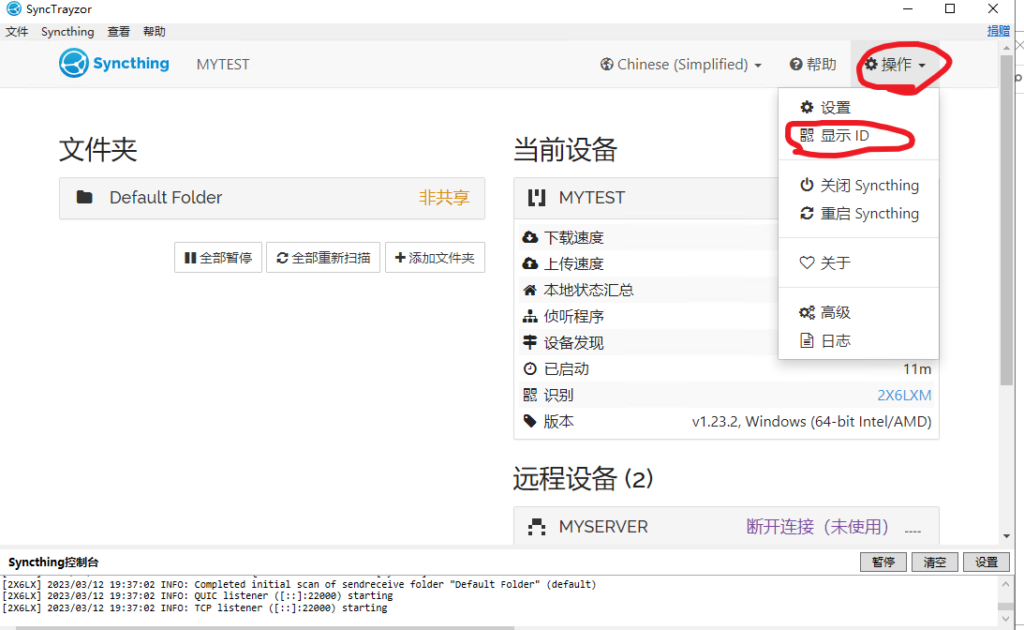Click the console horizontal scrollbar
This screenshot has height=630, width=1024.
click(x=265, y=627)
